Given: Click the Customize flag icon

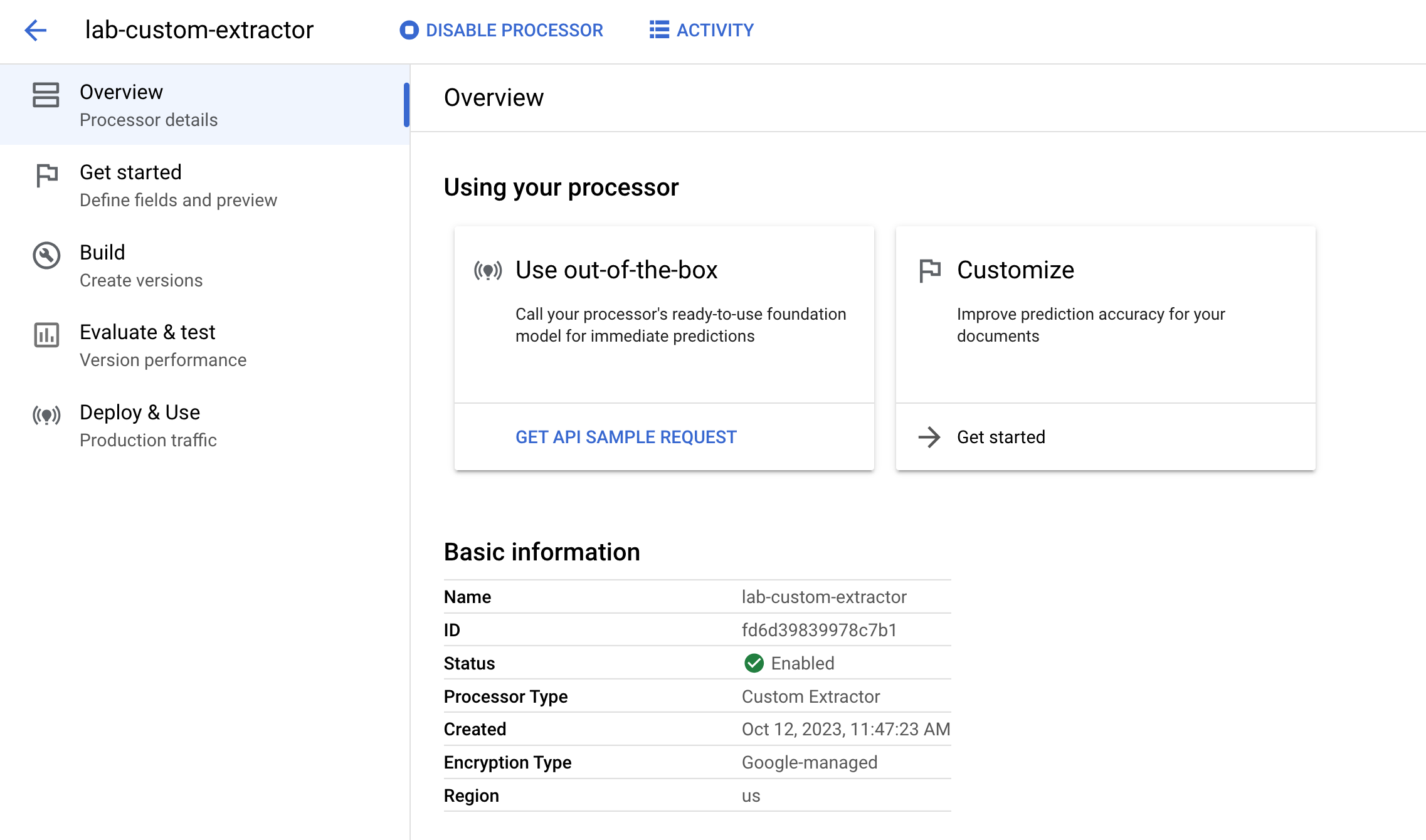Looking at the screenshot, I should [x=930, y=270].
